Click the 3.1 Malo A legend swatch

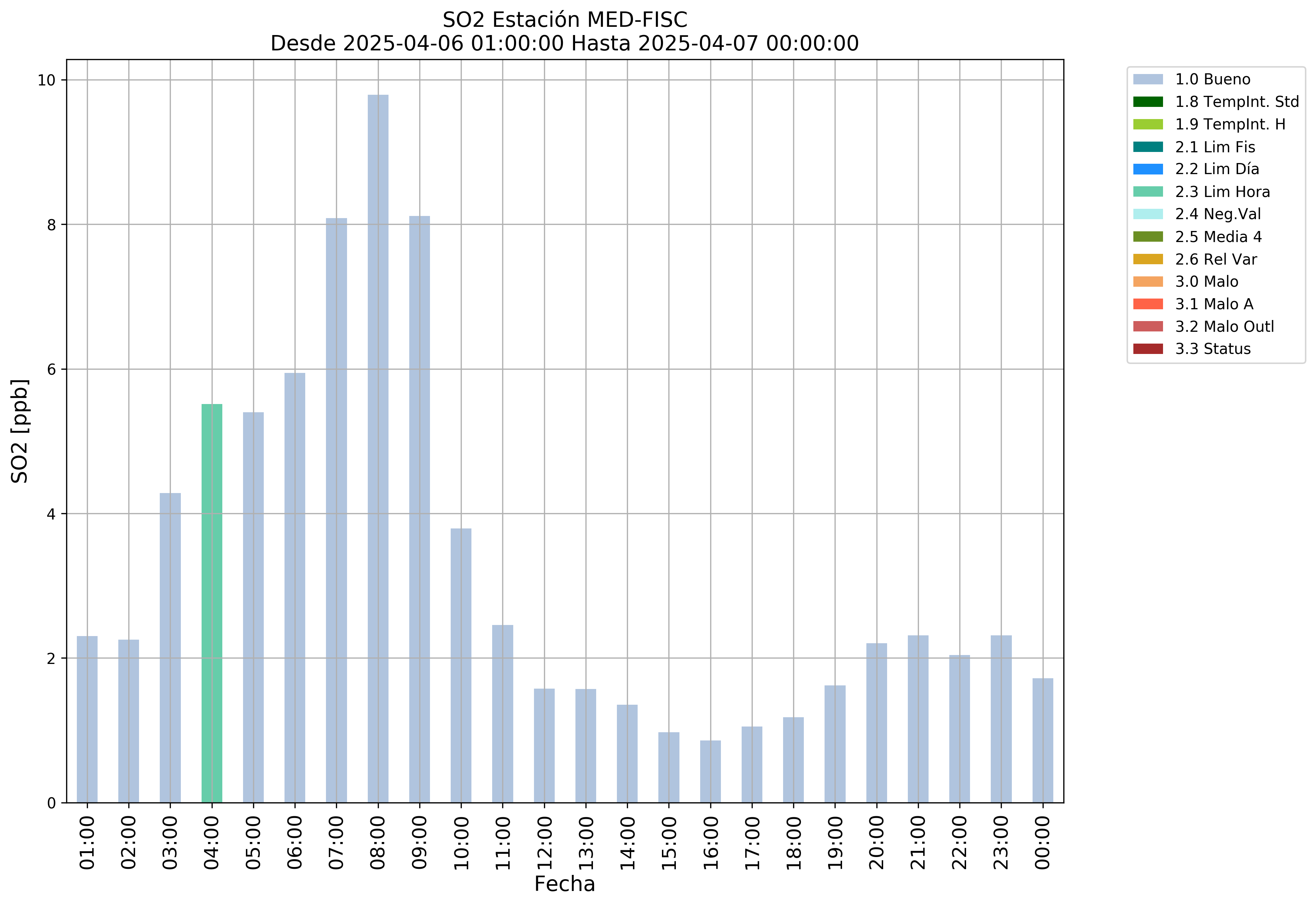[1147, 304]
